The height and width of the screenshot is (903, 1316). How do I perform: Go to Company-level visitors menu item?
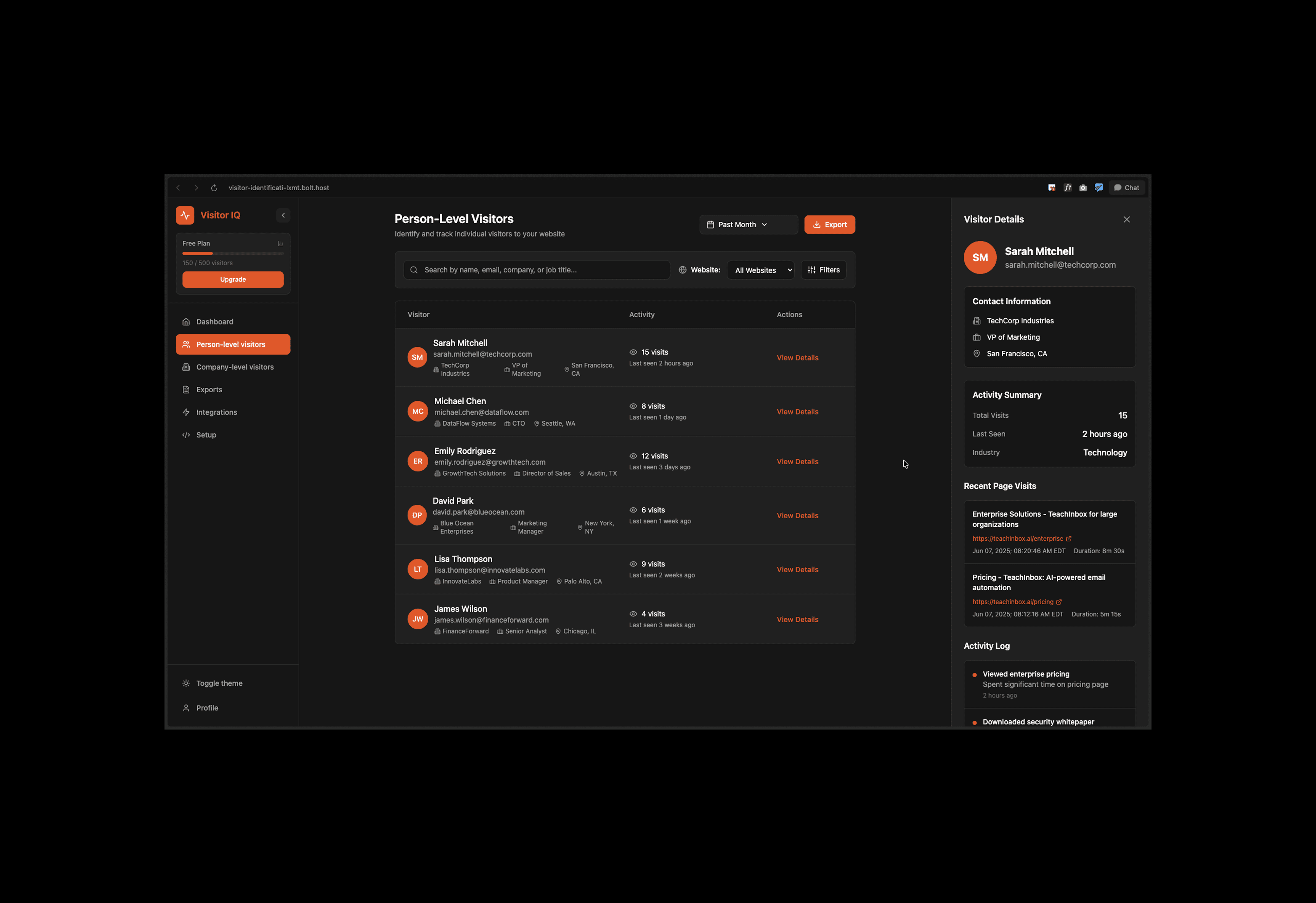pyautogui.click(x=234, y=367)
